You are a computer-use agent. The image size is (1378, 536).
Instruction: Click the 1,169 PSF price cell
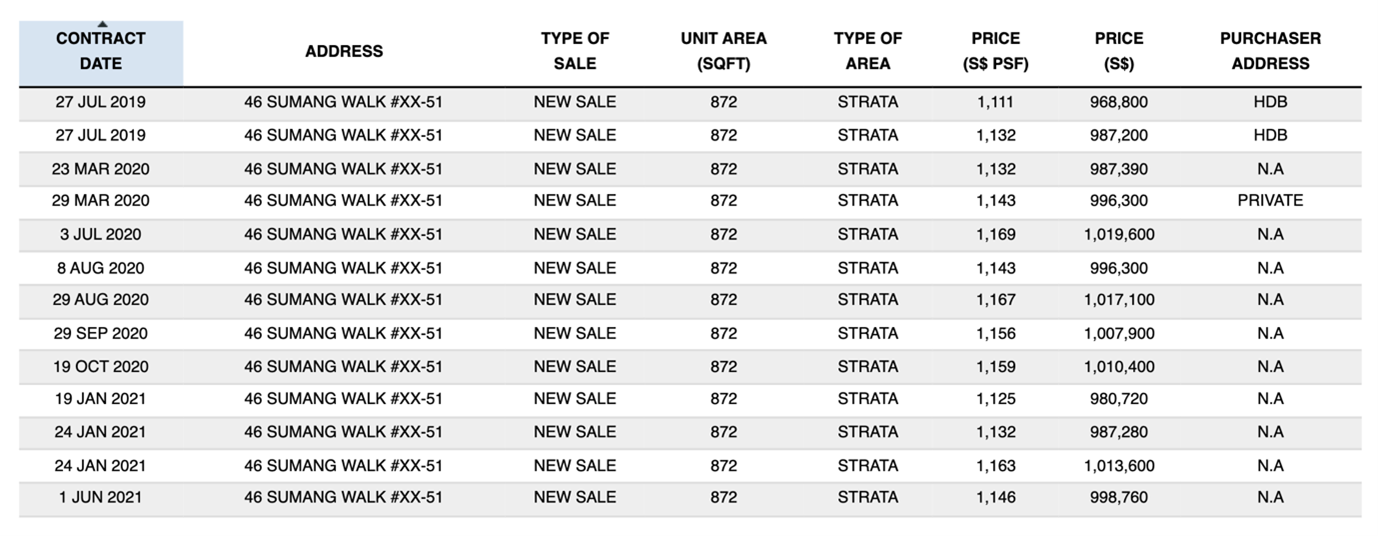coord(996,234)
